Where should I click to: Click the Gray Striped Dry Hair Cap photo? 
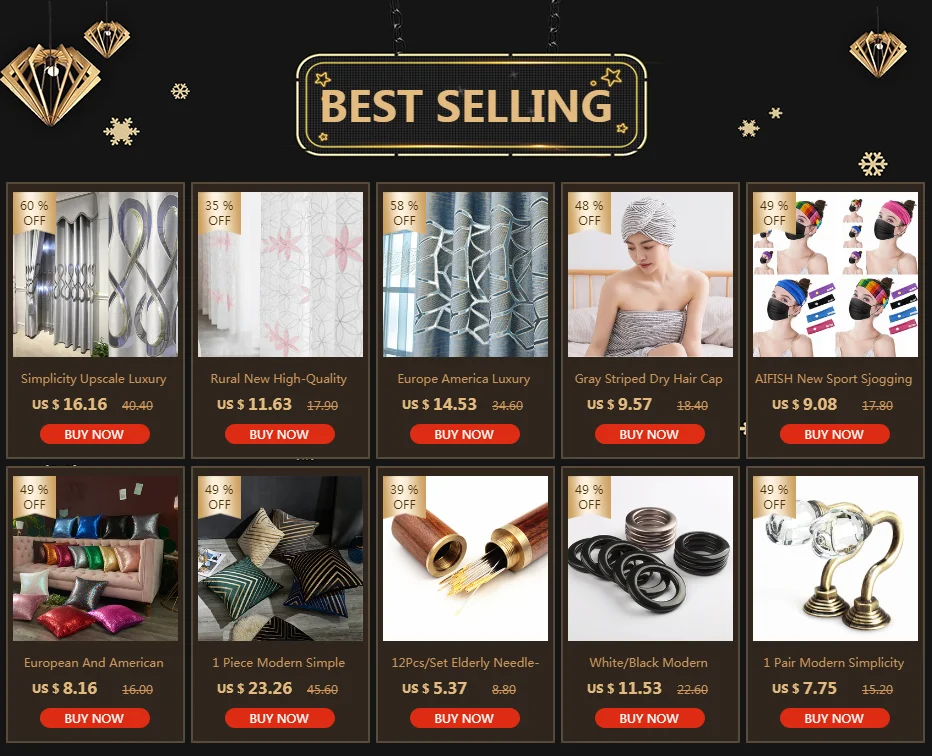(x=650, y=274)
